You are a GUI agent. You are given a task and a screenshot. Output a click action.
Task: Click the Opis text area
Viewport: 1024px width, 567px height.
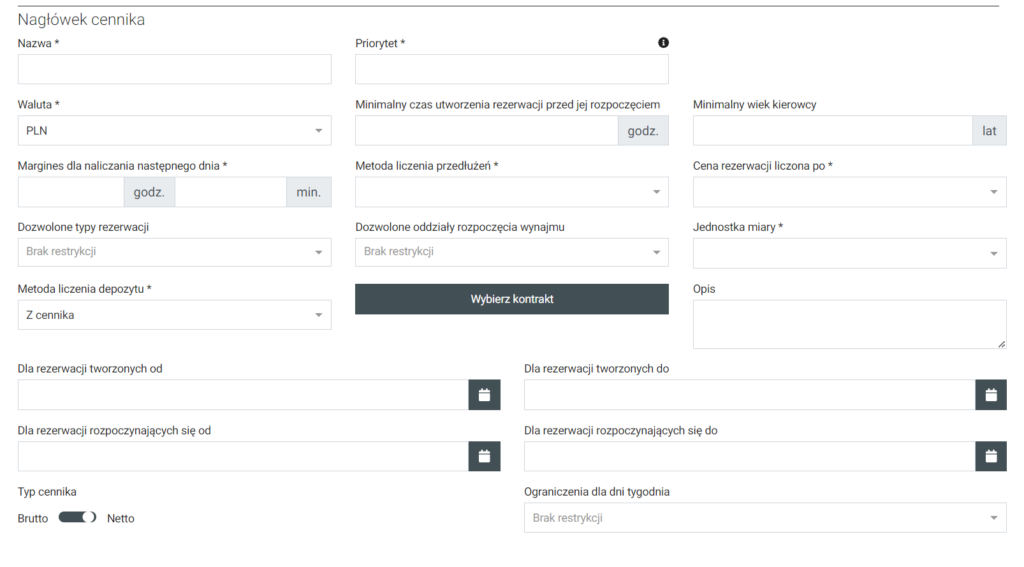[x=849, y=324]
